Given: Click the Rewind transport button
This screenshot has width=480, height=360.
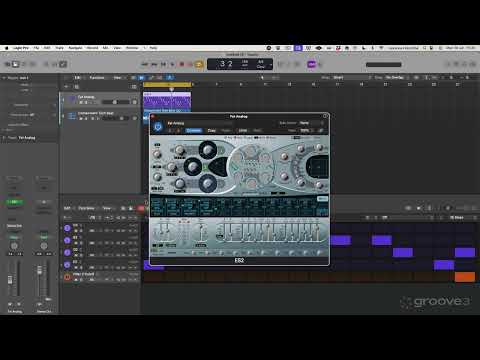Looking at the screenshot, I should click(x=145, y=64).
